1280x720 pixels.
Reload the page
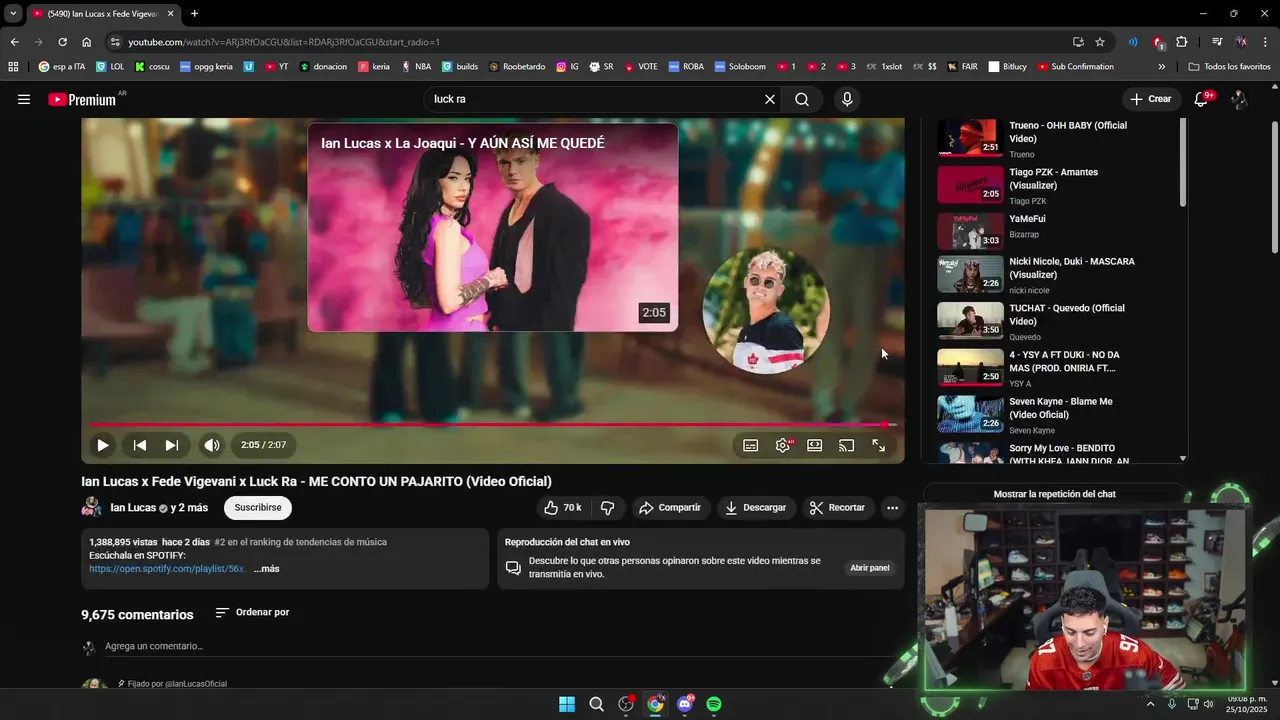[x=62, y=42]
